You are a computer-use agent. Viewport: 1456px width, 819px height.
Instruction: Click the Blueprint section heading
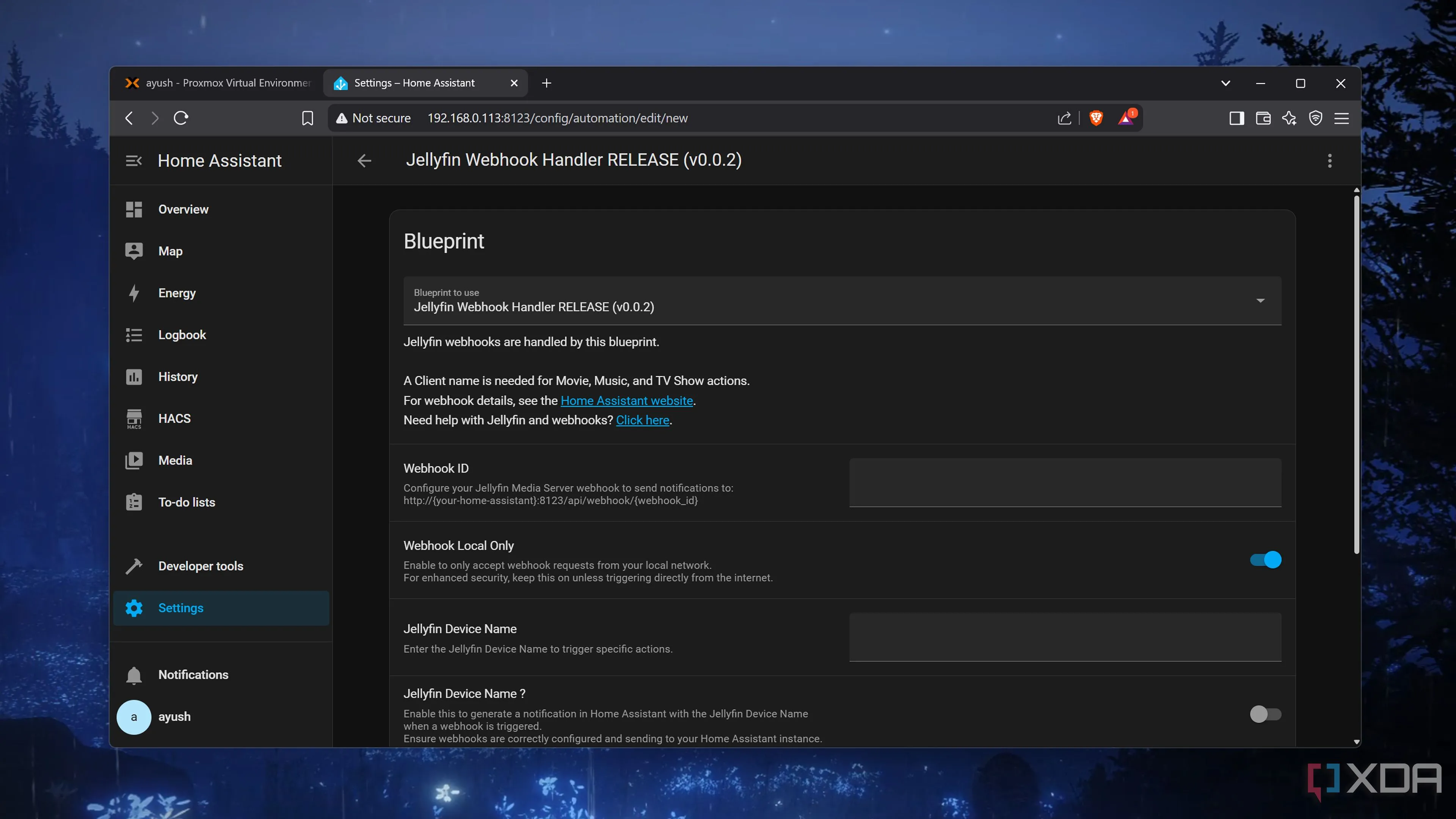(x=444, y=242)
